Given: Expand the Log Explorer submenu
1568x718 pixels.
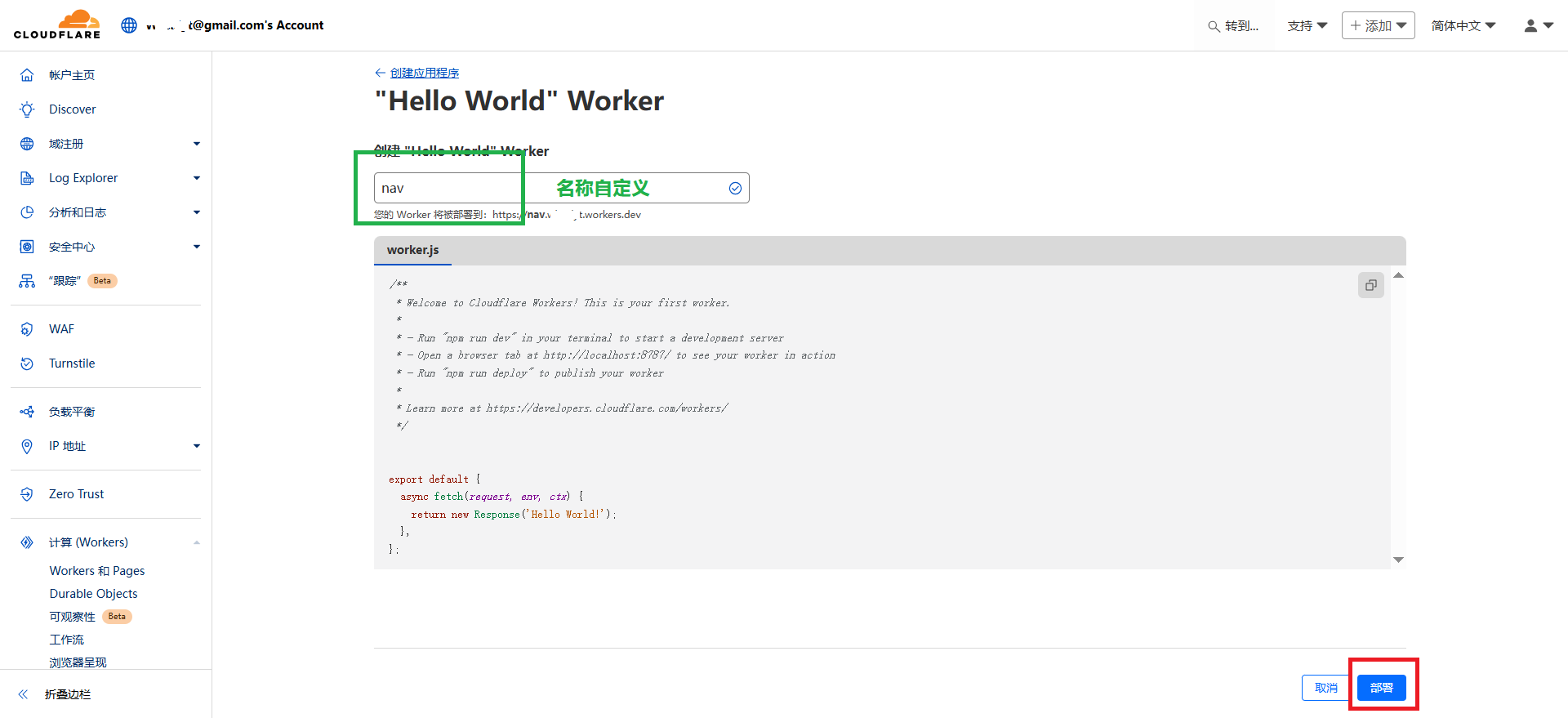Looking at the screenshot, I should [196, 178].
